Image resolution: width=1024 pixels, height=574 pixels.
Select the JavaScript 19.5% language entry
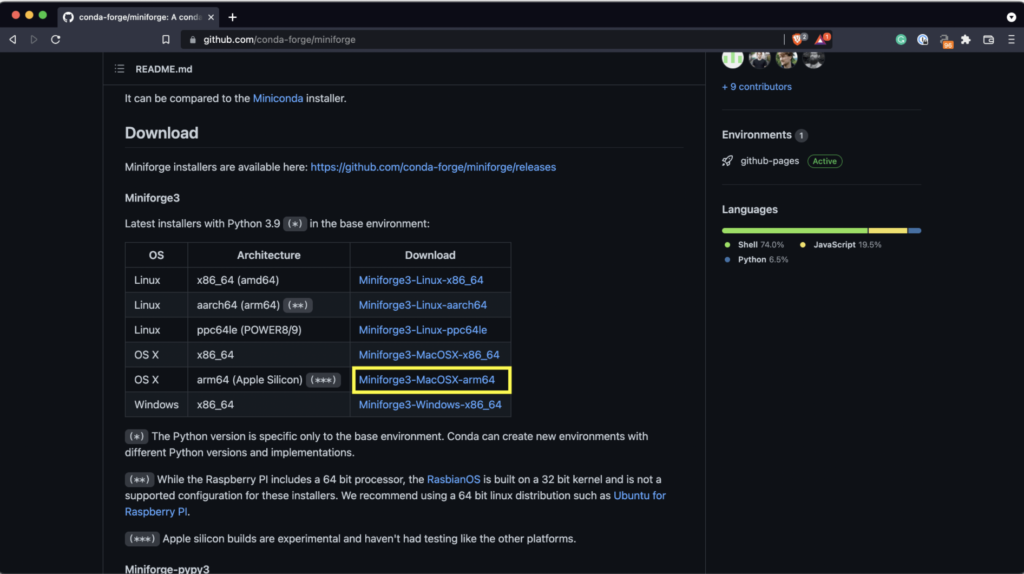[840, 245]
